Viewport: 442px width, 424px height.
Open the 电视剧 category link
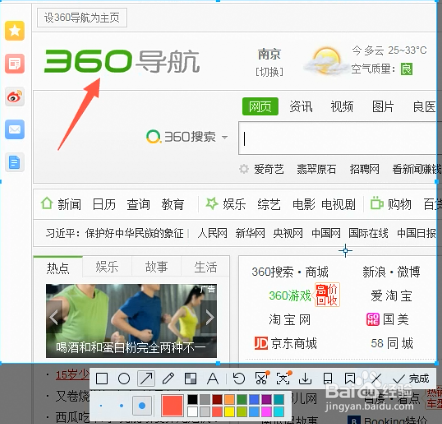click(x=338, y=204)
